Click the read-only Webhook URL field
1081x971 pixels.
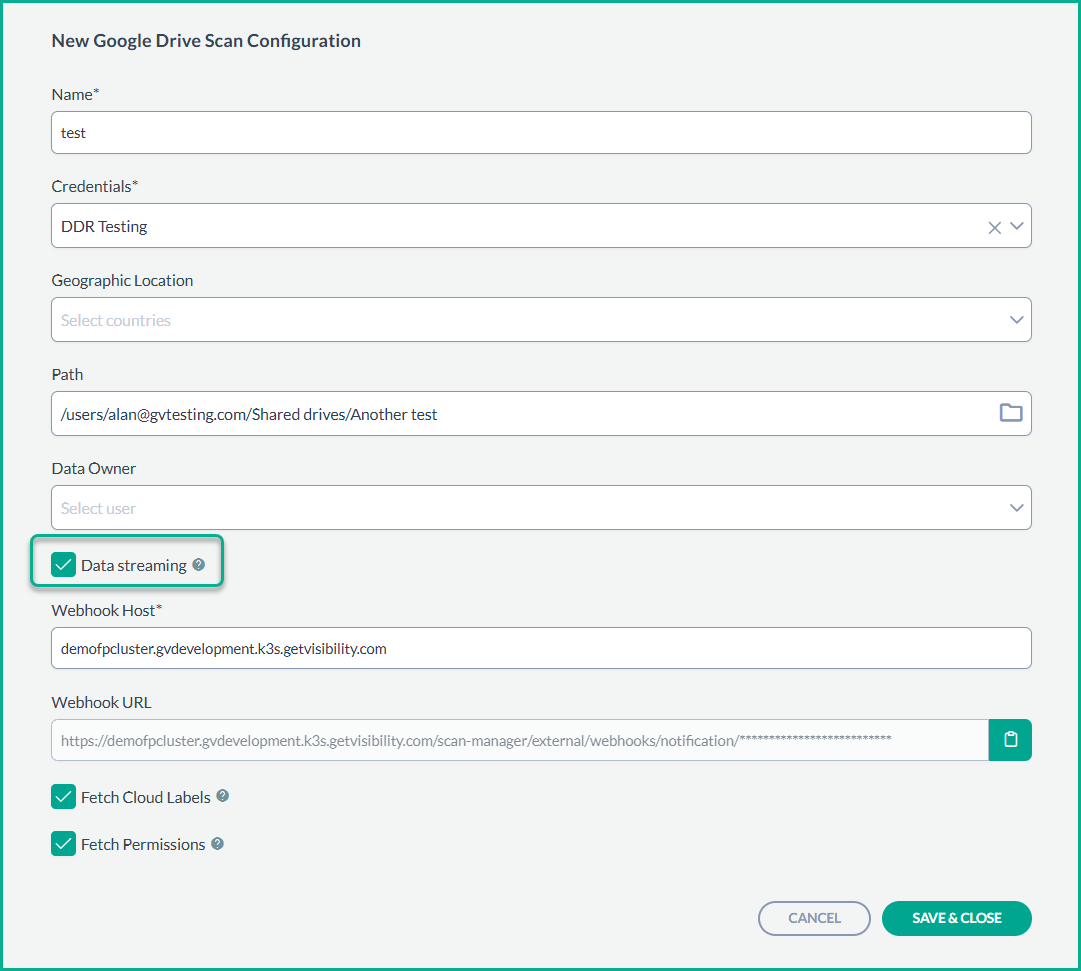pos(520,741)
